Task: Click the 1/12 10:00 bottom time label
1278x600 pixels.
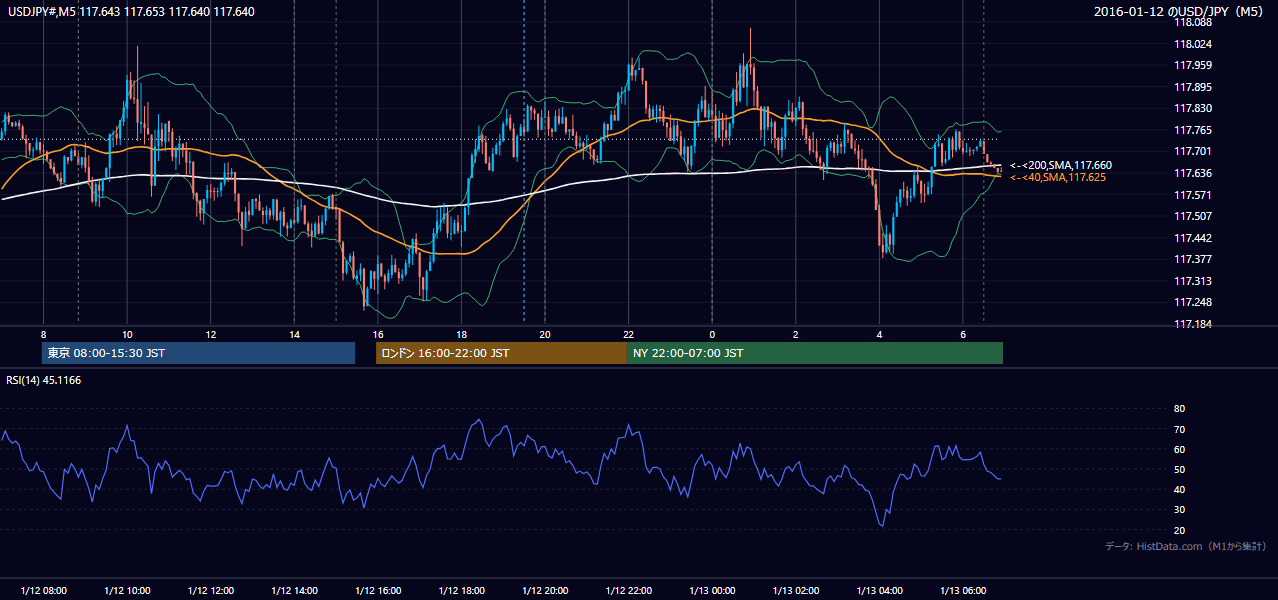Action: coord(127,591)
